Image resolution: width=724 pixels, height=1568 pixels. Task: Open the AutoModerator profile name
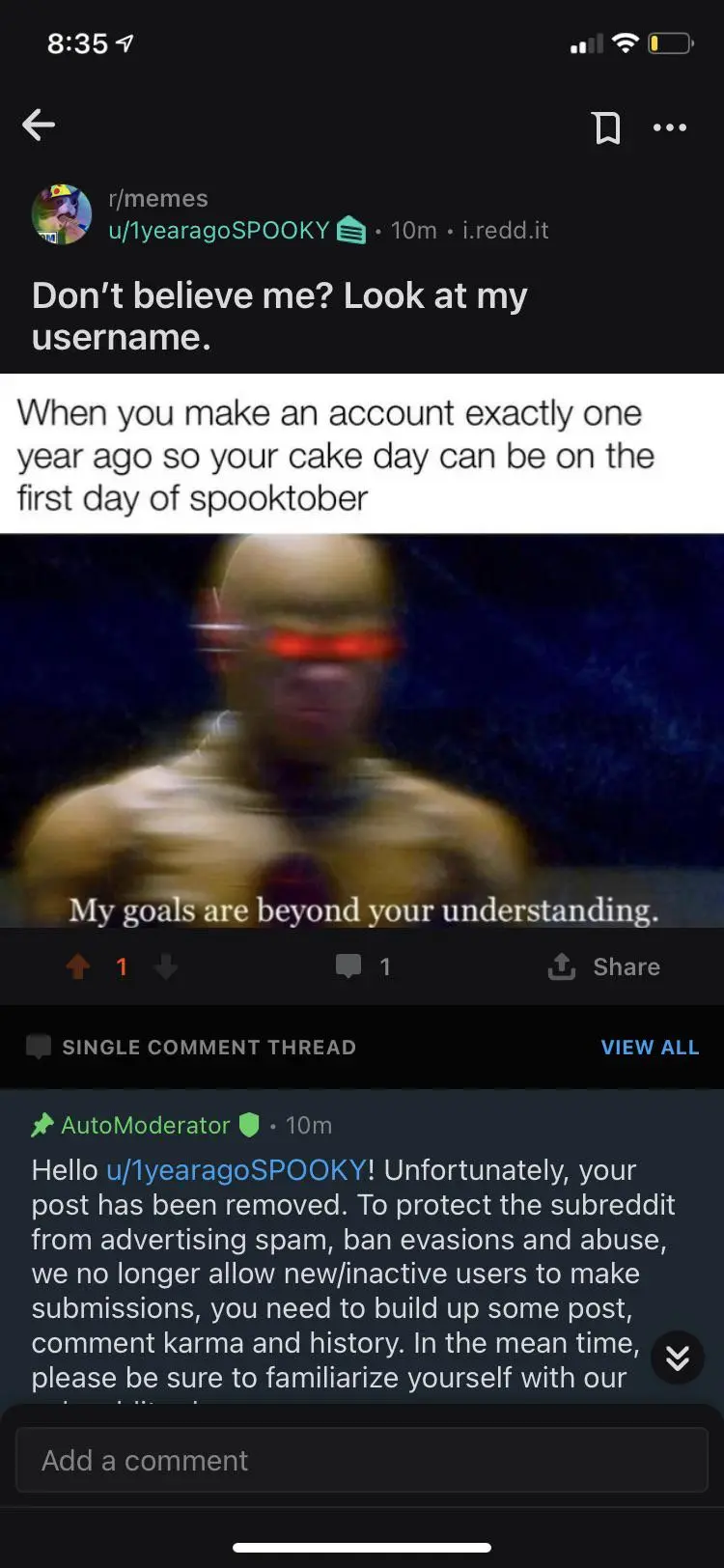pos(146,1126)
